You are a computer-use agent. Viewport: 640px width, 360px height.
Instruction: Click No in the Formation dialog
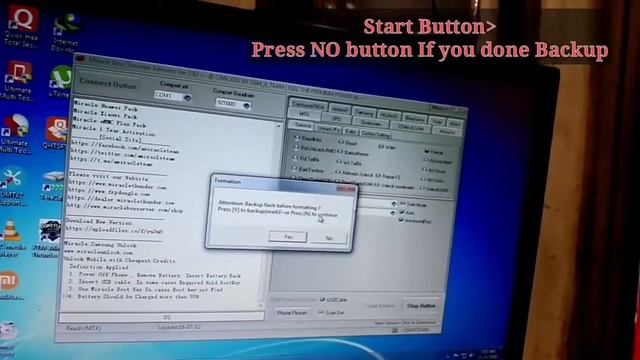[x=329, y=238]
